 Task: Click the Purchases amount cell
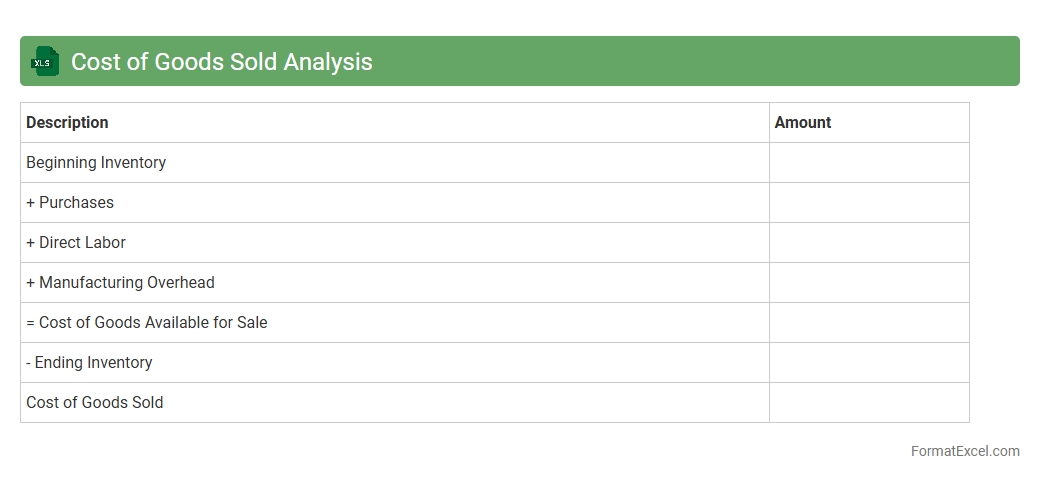pyautogui.click(x=868, y=202)
